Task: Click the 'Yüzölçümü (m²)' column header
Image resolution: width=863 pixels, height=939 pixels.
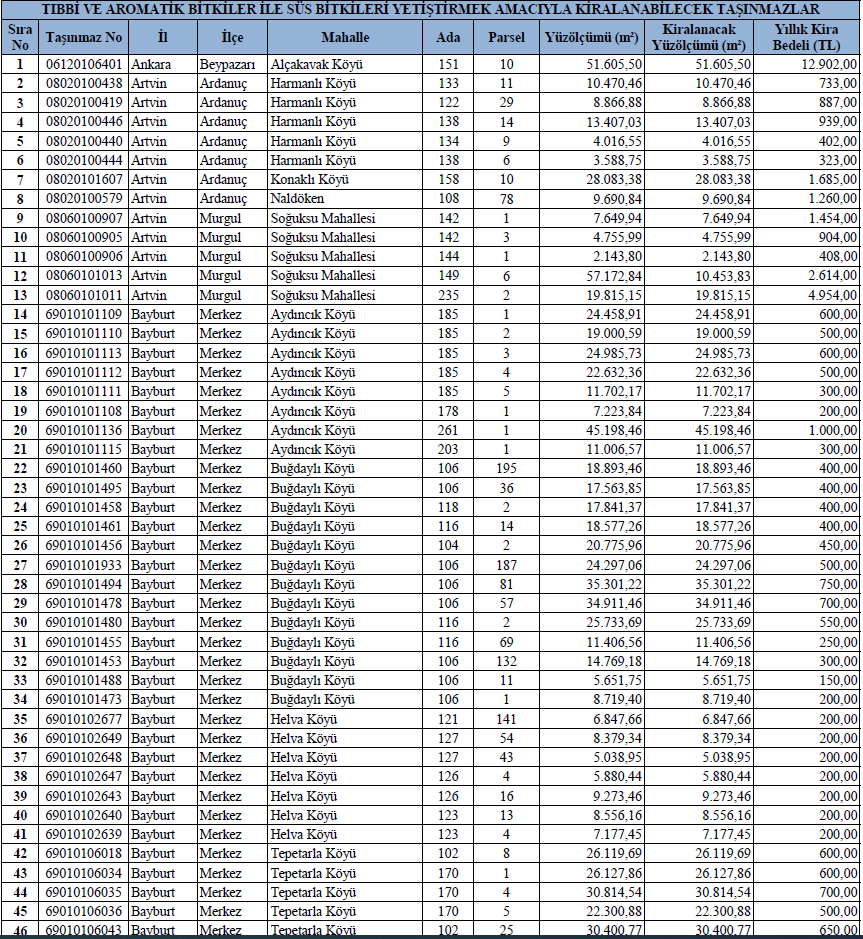Action: (592, 37)
